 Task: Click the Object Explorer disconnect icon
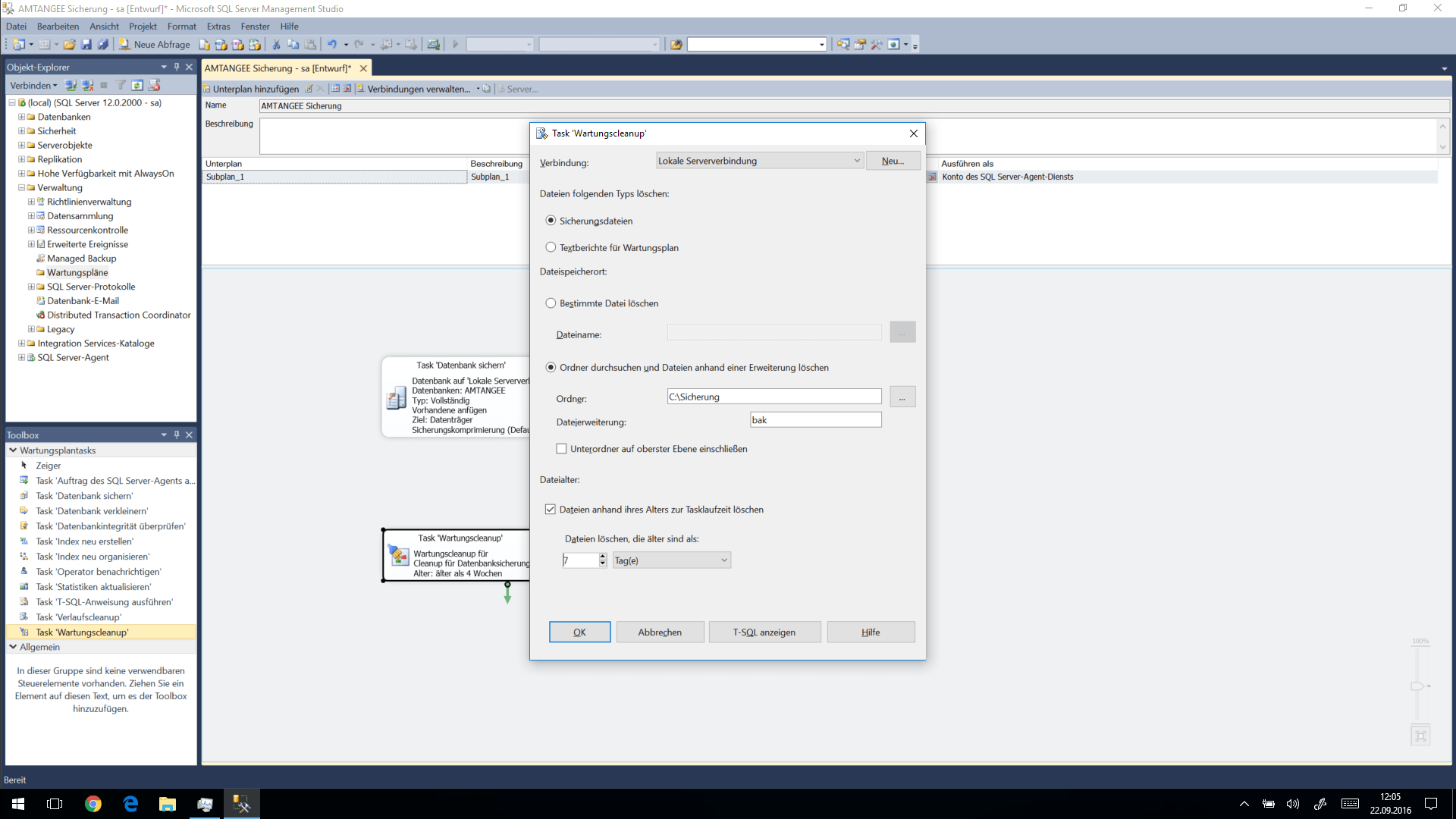[x=88, y=85]
